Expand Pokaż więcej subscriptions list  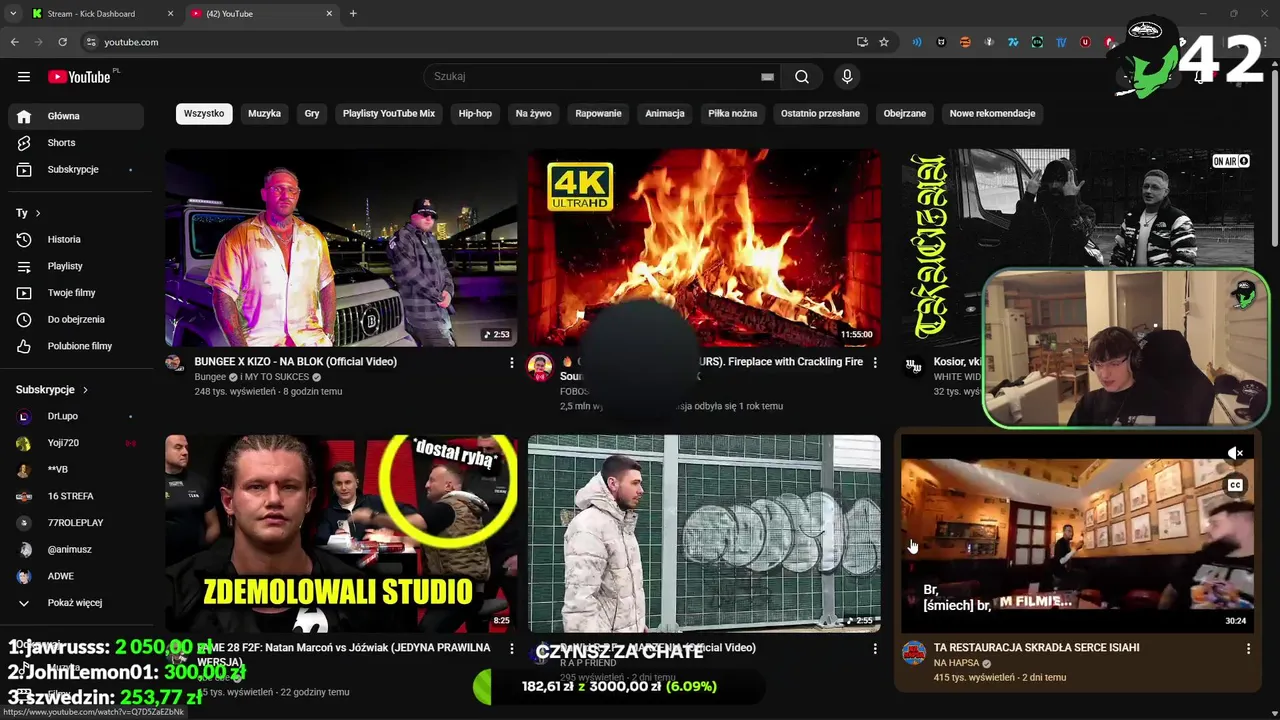(76, 603)
